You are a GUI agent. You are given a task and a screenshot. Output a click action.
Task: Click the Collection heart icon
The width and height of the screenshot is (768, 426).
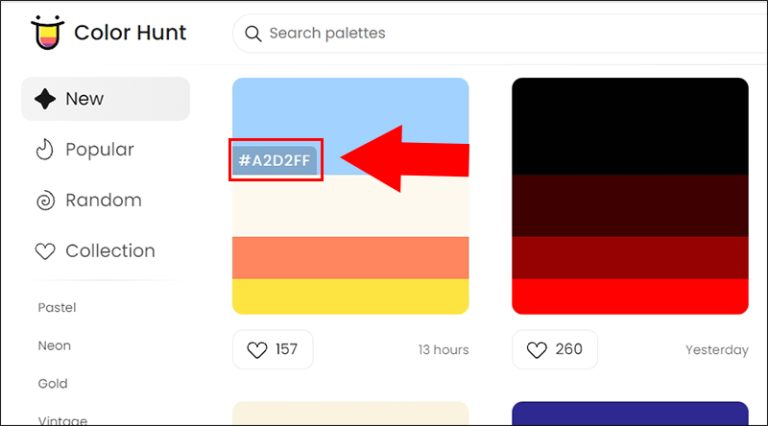45,252
